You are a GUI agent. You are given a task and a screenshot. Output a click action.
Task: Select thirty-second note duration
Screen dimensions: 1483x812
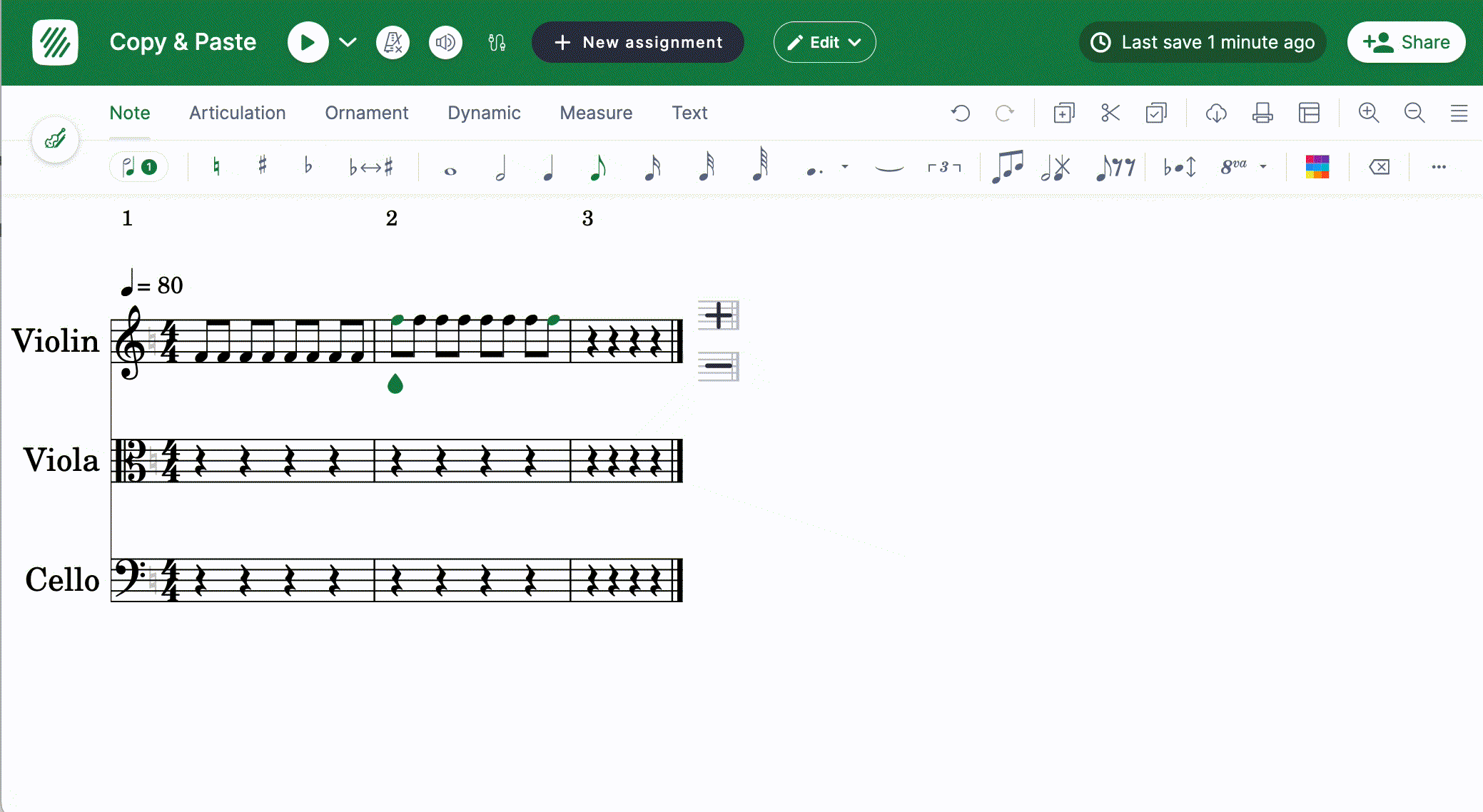pyautogui.click(x=707, y=168)
